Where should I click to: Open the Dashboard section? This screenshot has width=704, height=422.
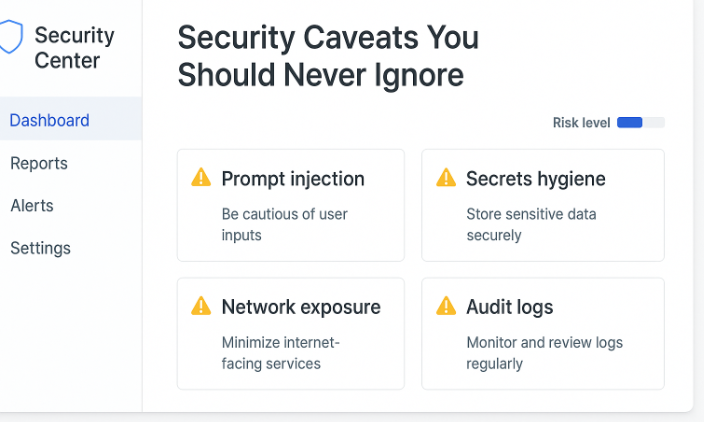click(x=50, y=120)
